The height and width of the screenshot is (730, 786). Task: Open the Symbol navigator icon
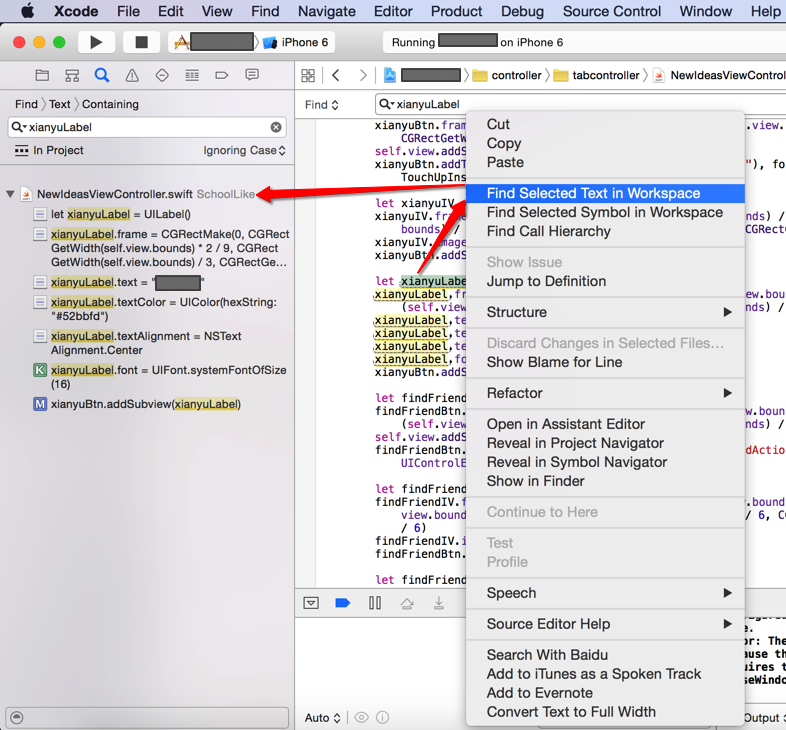[72, 75]
